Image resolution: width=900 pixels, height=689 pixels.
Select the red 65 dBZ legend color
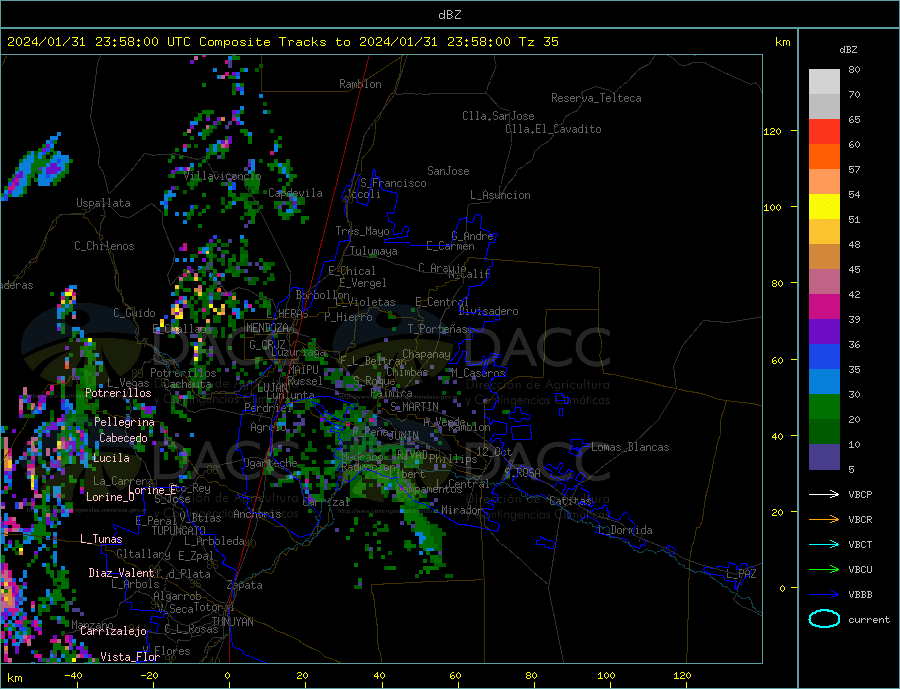[824, 131]
